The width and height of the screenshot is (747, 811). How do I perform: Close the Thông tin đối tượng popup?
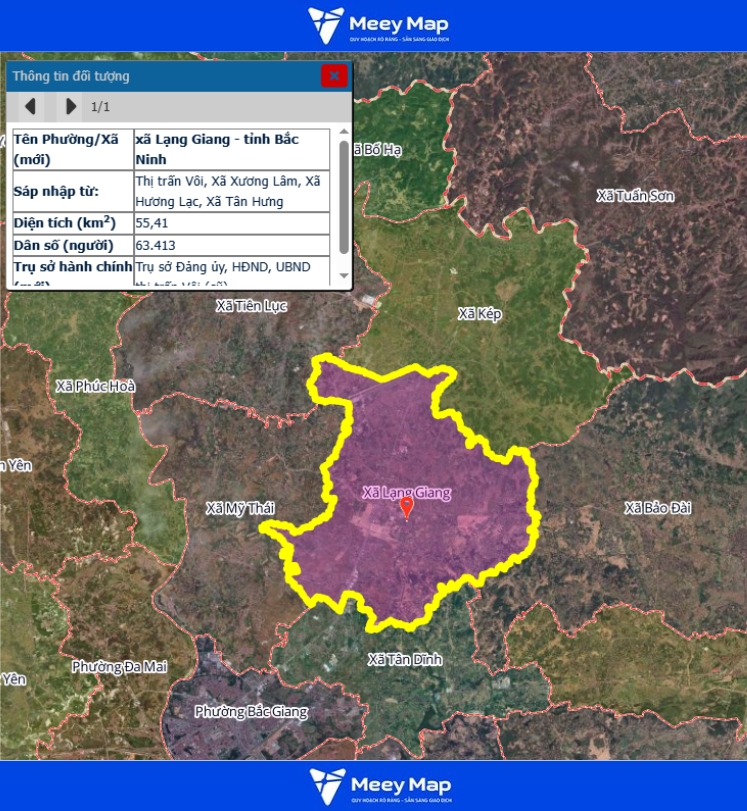pos(334,75)
